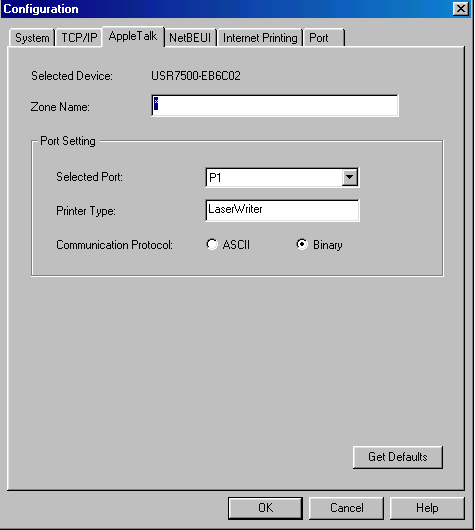The height and width of the screenshot is (530, 475).
Task: Expand the Selected Port dropdown arrow
Action: pos(350,177)
